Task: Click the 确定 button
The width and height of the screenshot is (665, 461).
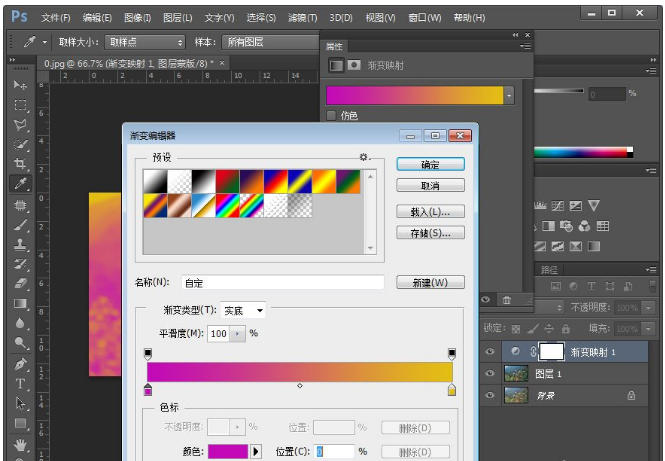Action: pos(430,164)
